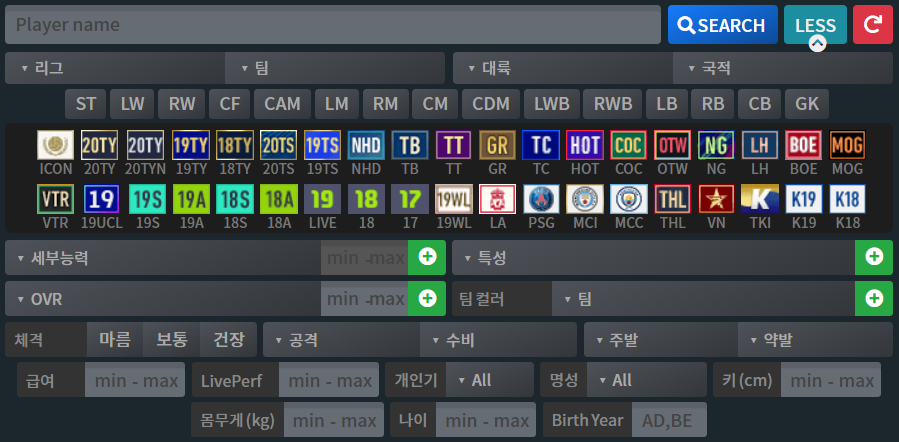This screenshot has height=442, width=899.
Task: Select the 20TS season badge
Action: tap(279, 145)
